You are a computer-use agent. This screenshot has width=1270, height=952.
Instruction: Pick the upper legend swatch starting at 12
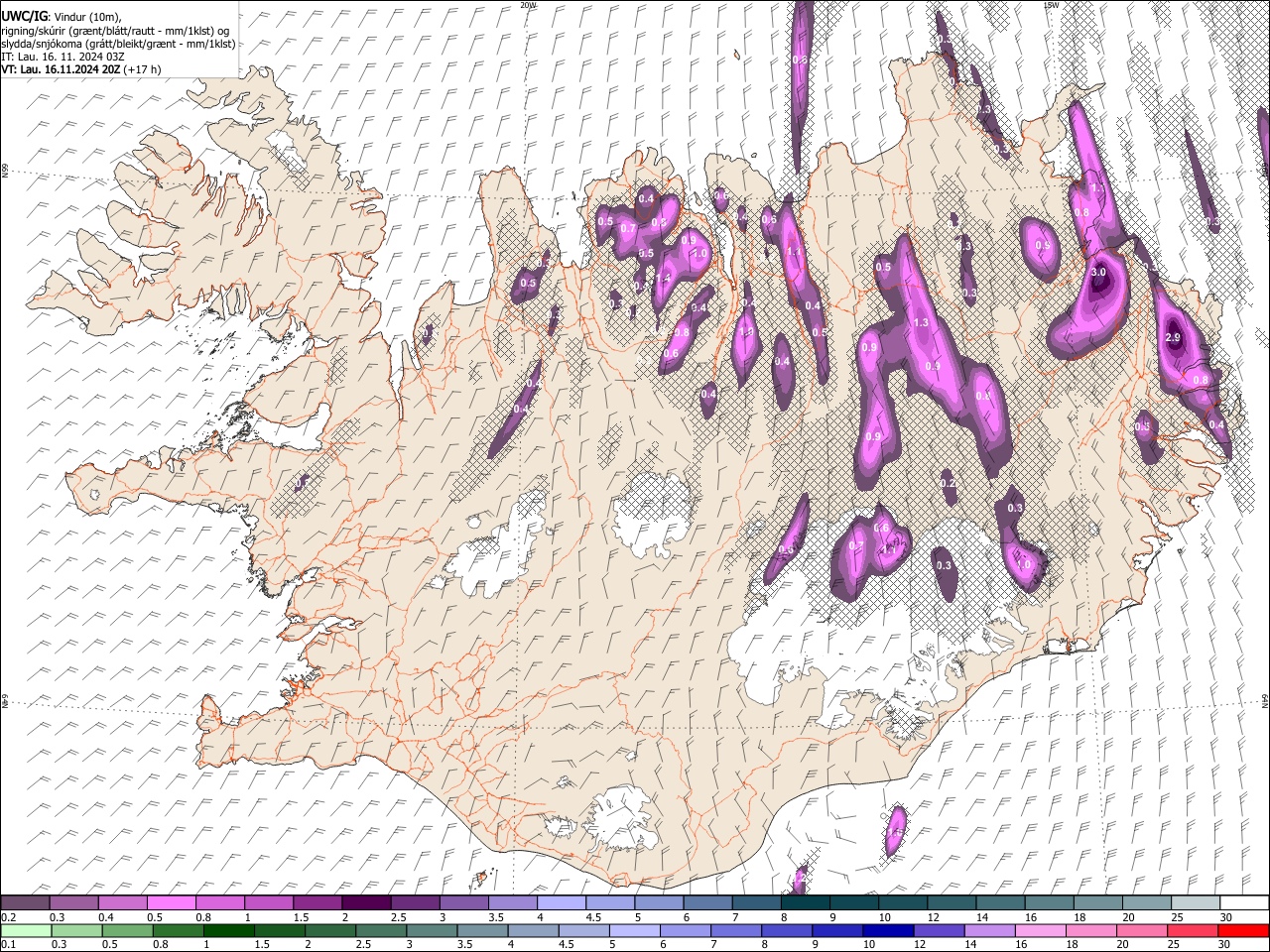click(952, 903)
